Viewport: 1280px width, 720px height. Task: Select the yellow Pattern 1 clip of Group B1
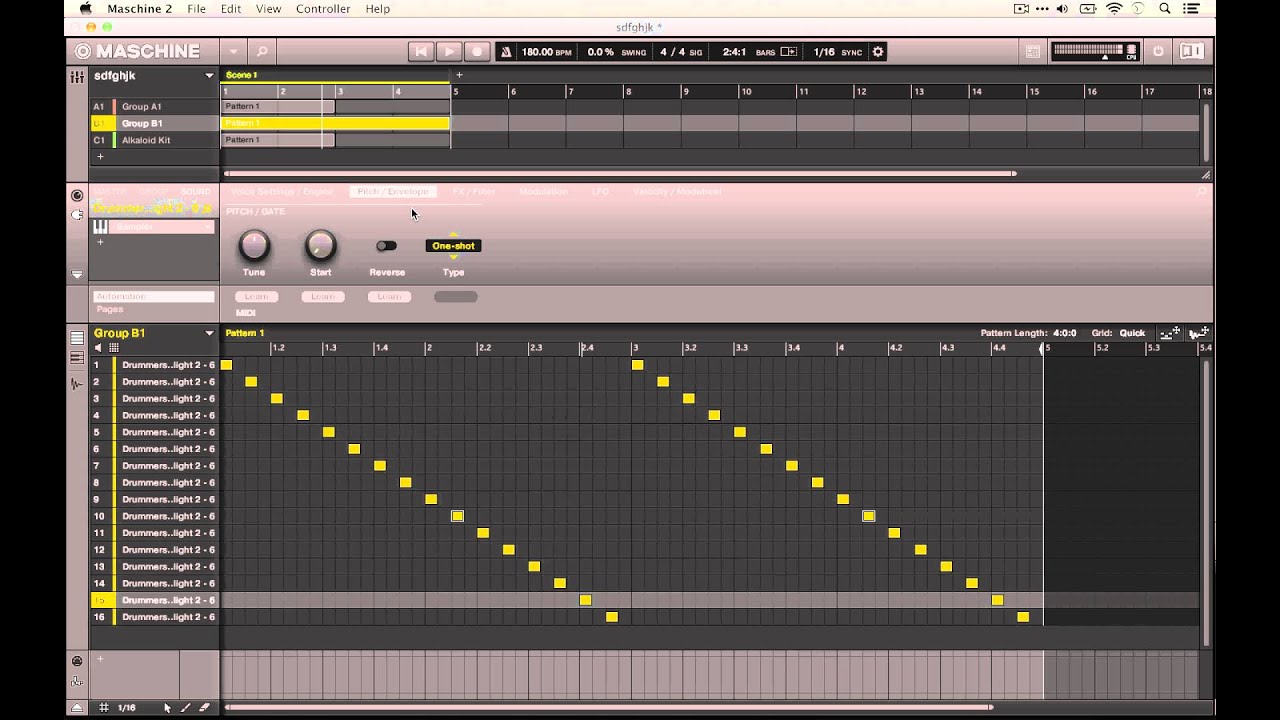(335, 123)
